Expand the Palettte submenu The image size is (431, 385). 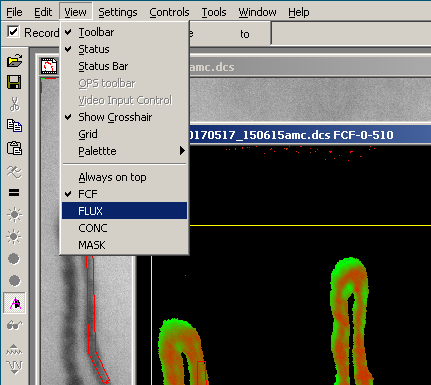point(124,151)
